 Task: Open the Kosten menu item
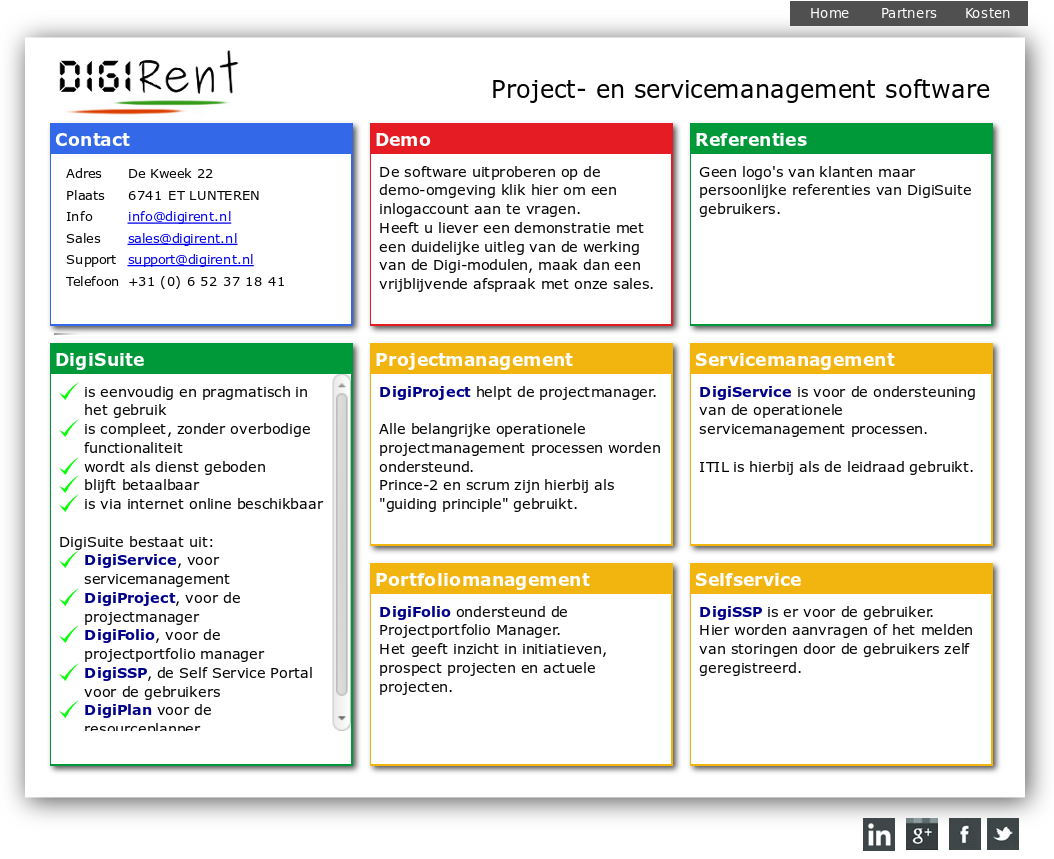tap(987, 13)
